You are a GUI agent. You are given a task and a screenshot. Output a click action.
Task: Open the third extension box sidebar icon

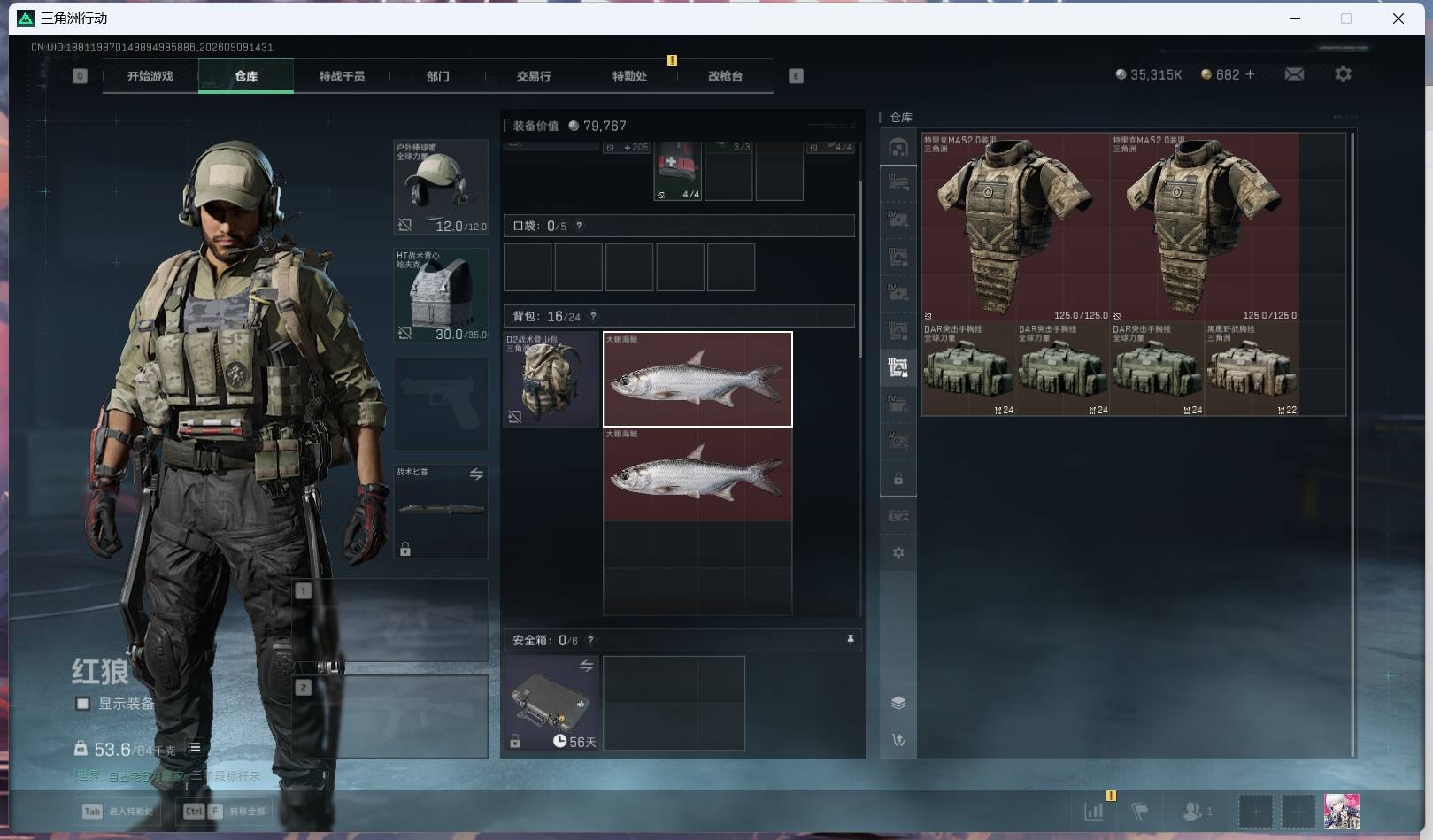point(898,257)
